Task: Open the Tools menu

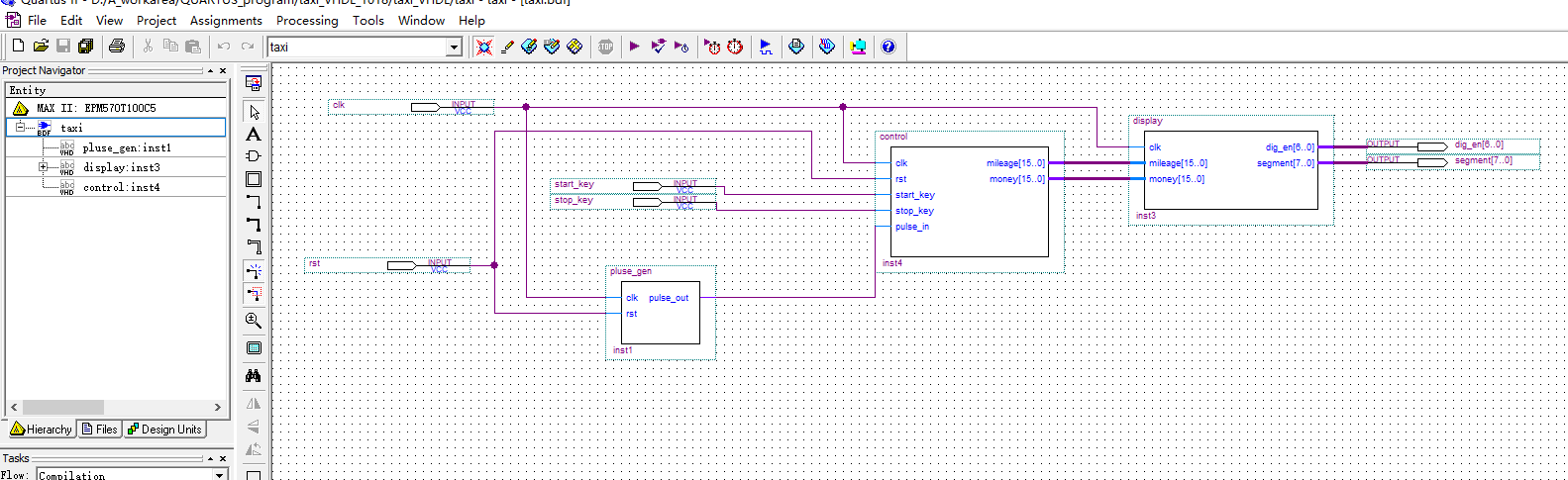Action: [x=368, y=20]
